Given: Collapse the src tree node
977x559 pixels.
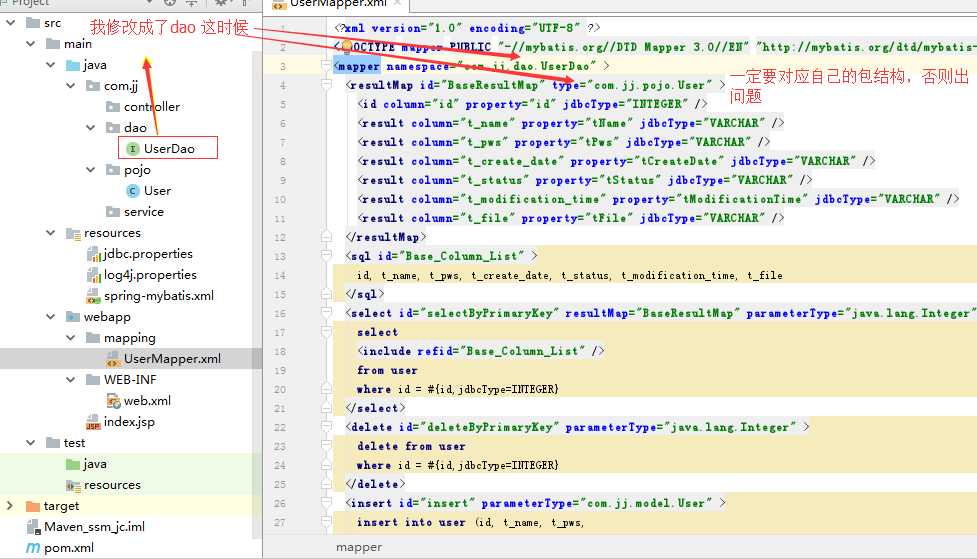Looking at the screenshot, I should (11, 23).
